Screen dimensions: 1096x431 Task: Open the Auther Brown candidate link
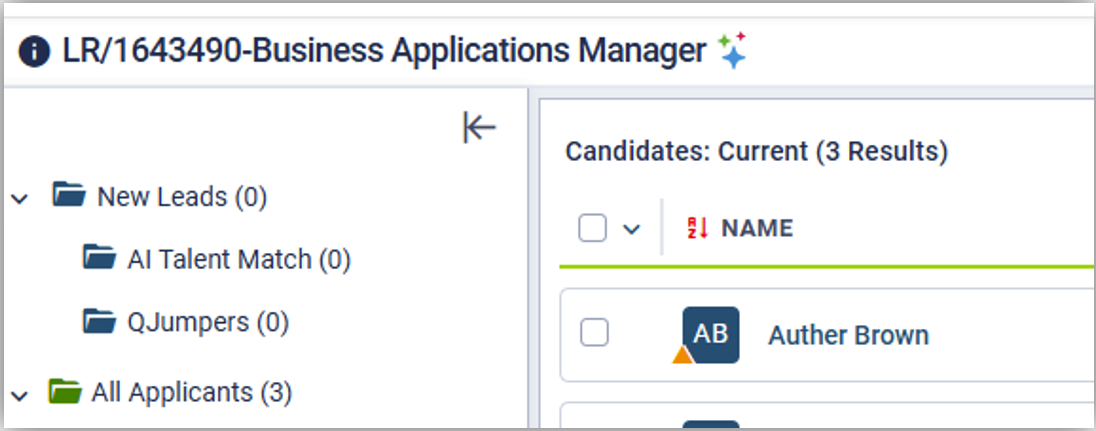848,335
